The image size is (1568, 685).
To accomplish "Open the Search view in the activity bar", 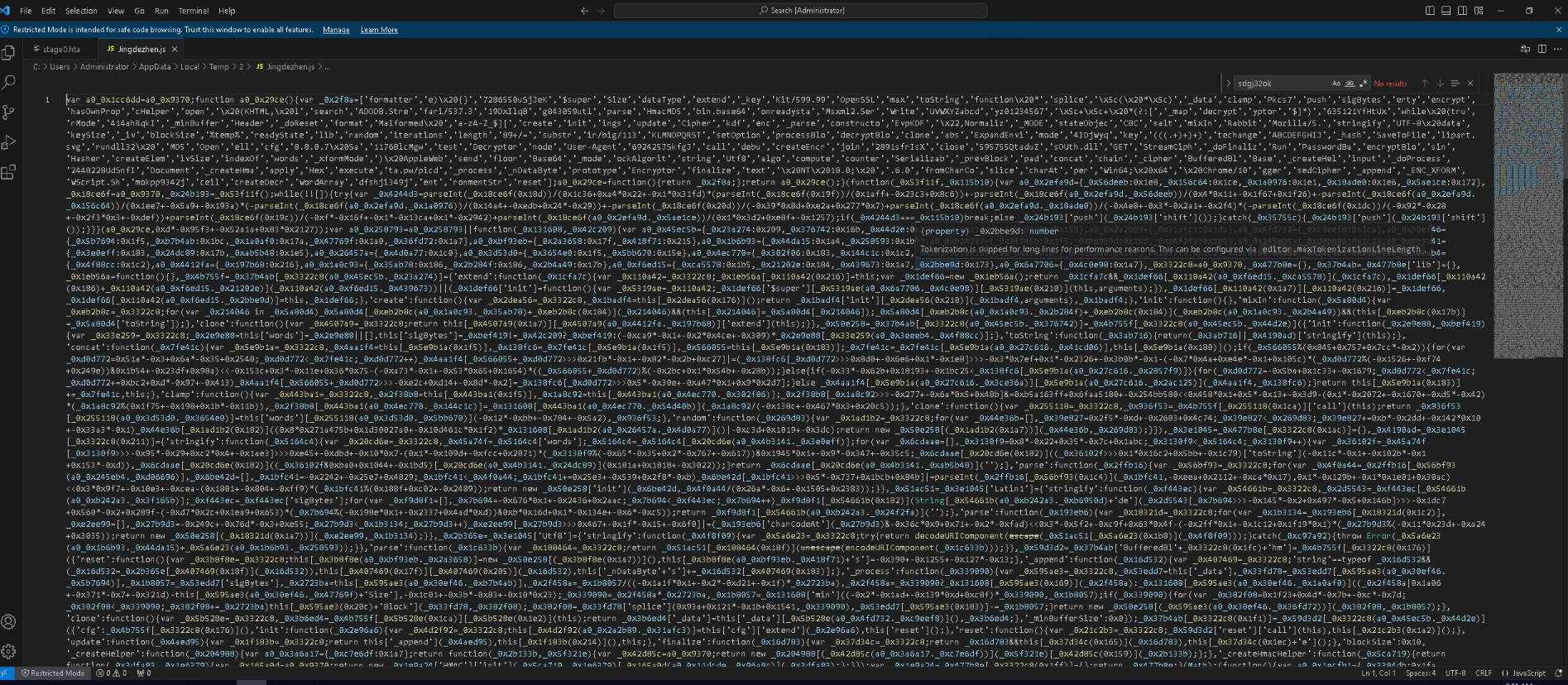I will [9, 82].
